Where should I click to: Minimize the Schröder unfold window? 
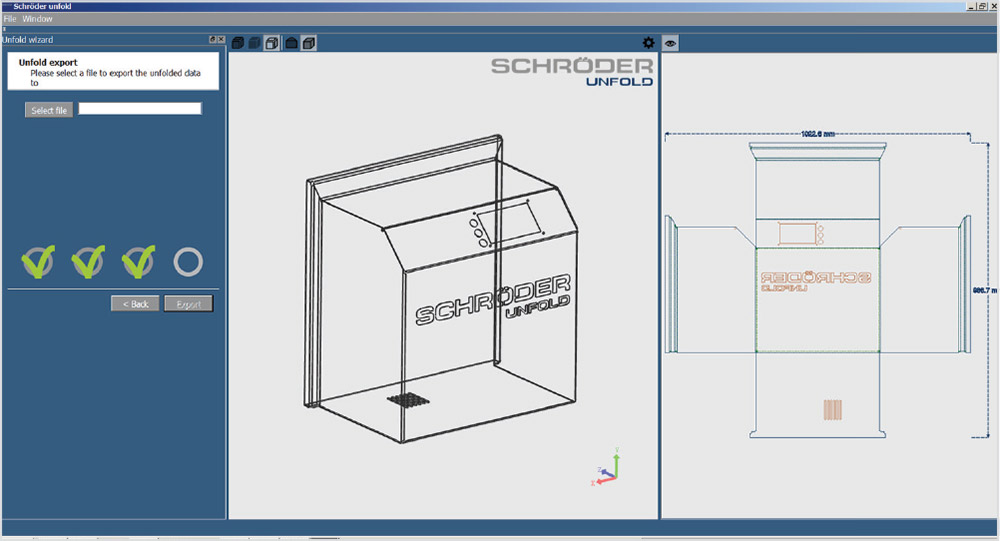tap(971, 6)
